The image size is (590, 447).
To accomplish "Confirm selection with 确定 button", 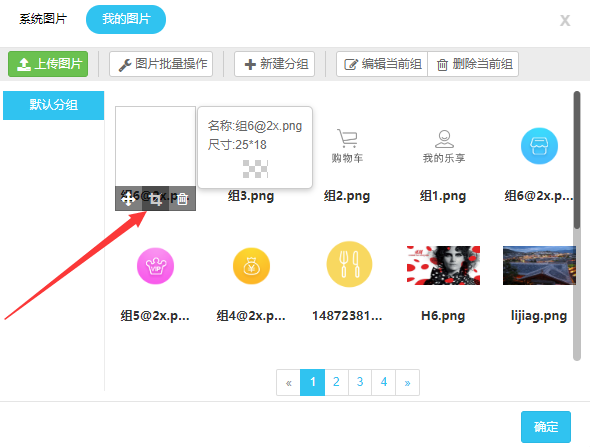I will (x=546, y=427).
